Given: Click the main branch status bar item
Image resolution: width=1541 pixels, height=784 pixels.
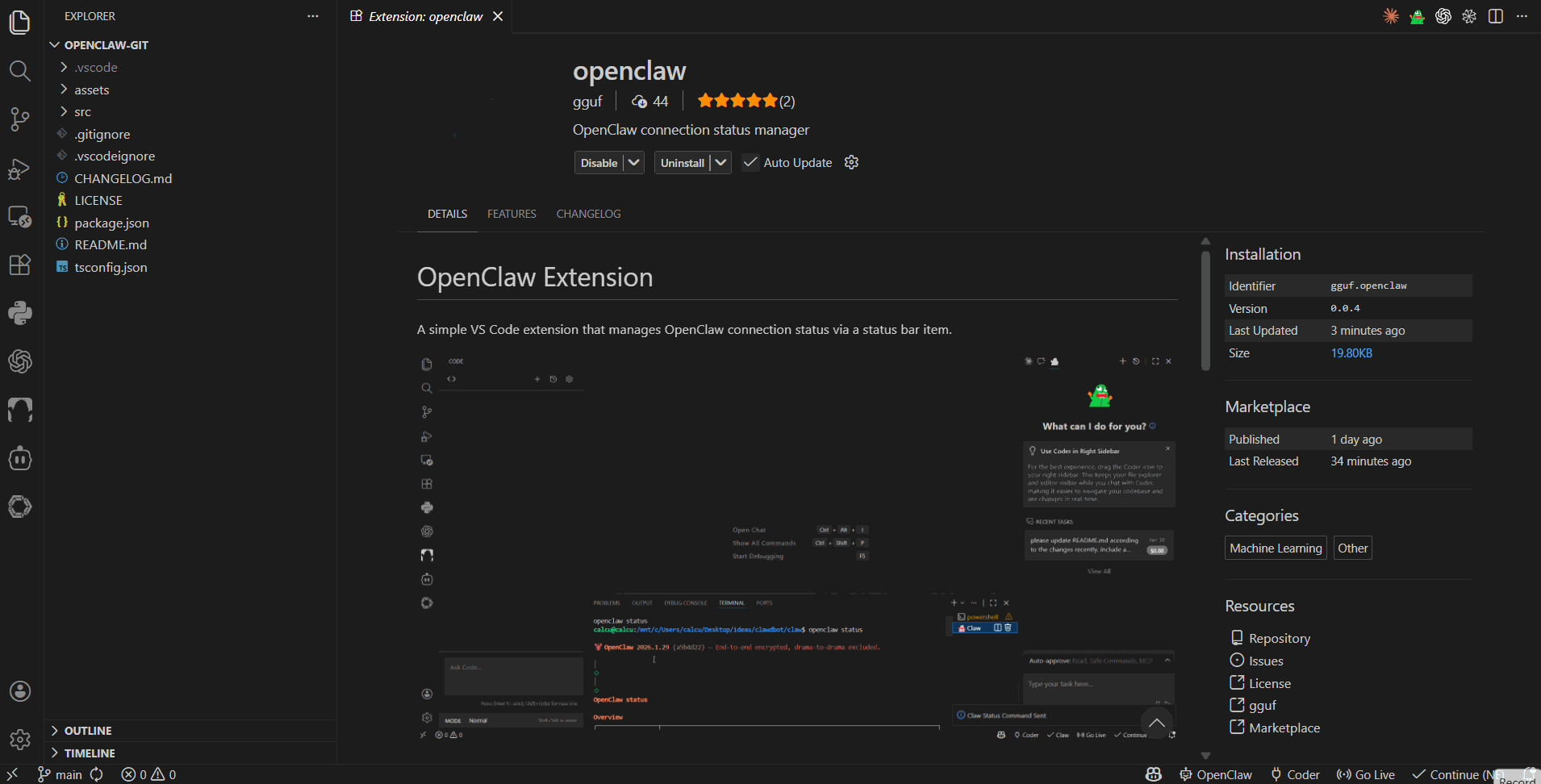Looking at the screenshot, I should [60, 774].
